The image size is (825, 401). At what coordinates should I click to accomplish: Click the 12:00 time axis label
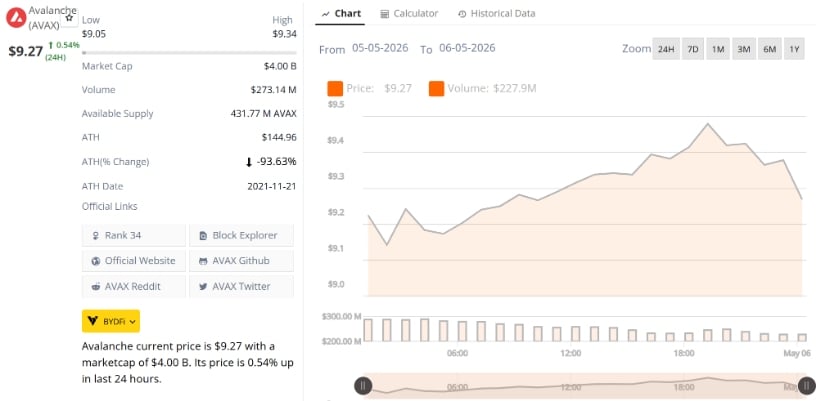571,353
